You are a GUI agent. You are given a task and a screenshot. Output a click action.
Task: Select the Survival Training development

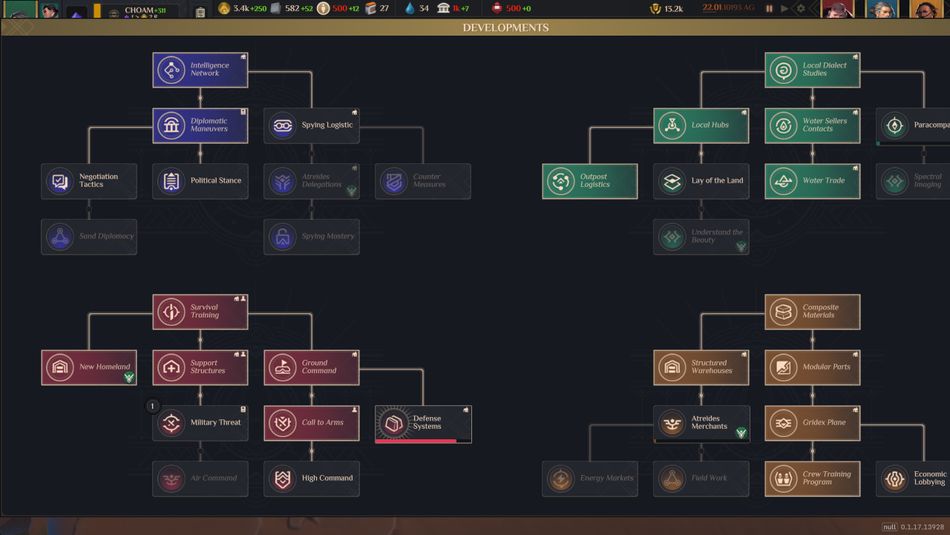tap(200, 311)
